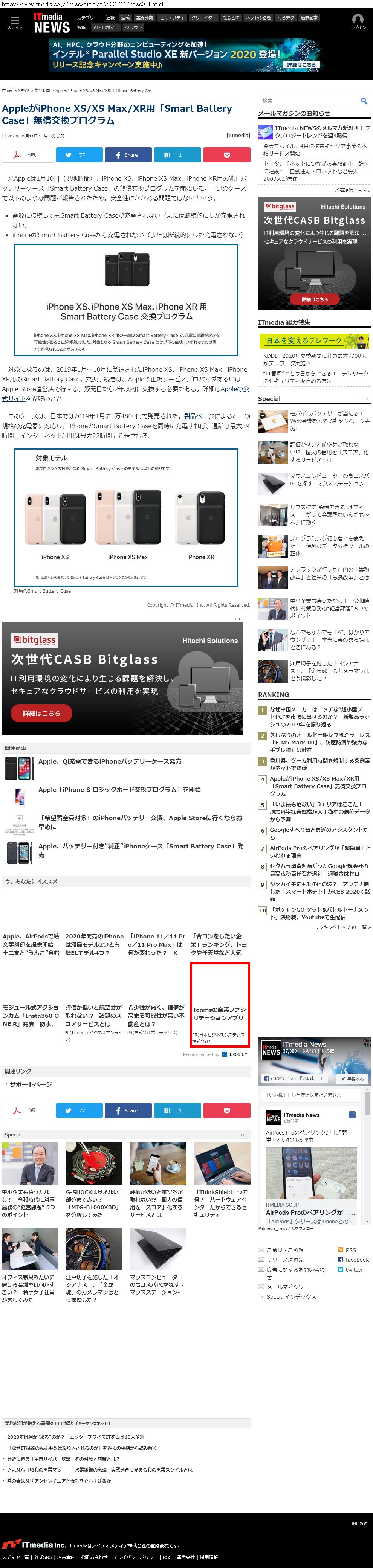Click the Facebook logo in the ITmedia News post
The width and height of the screenshot is (373, 1568).
[x=352, y=1115]
